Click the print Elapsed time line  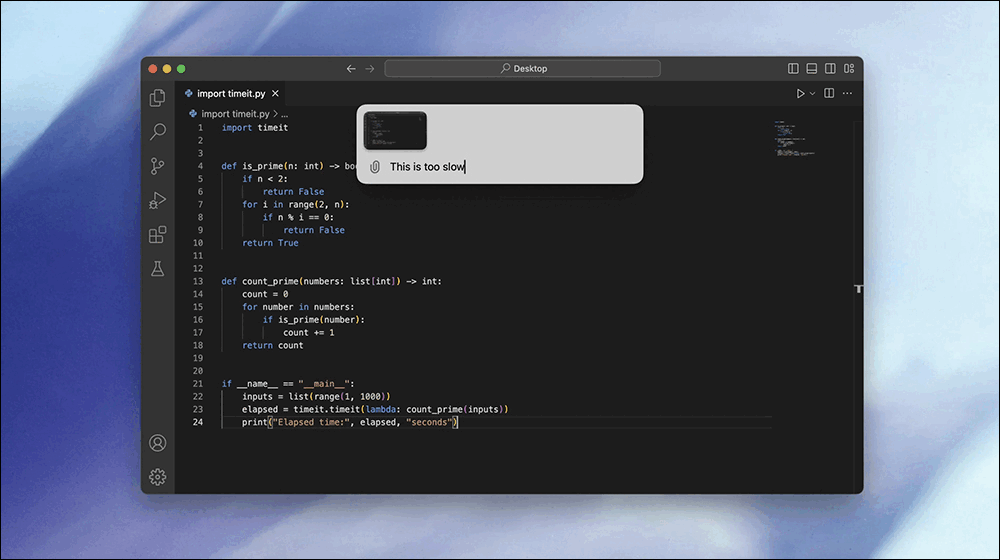[349, 422]
